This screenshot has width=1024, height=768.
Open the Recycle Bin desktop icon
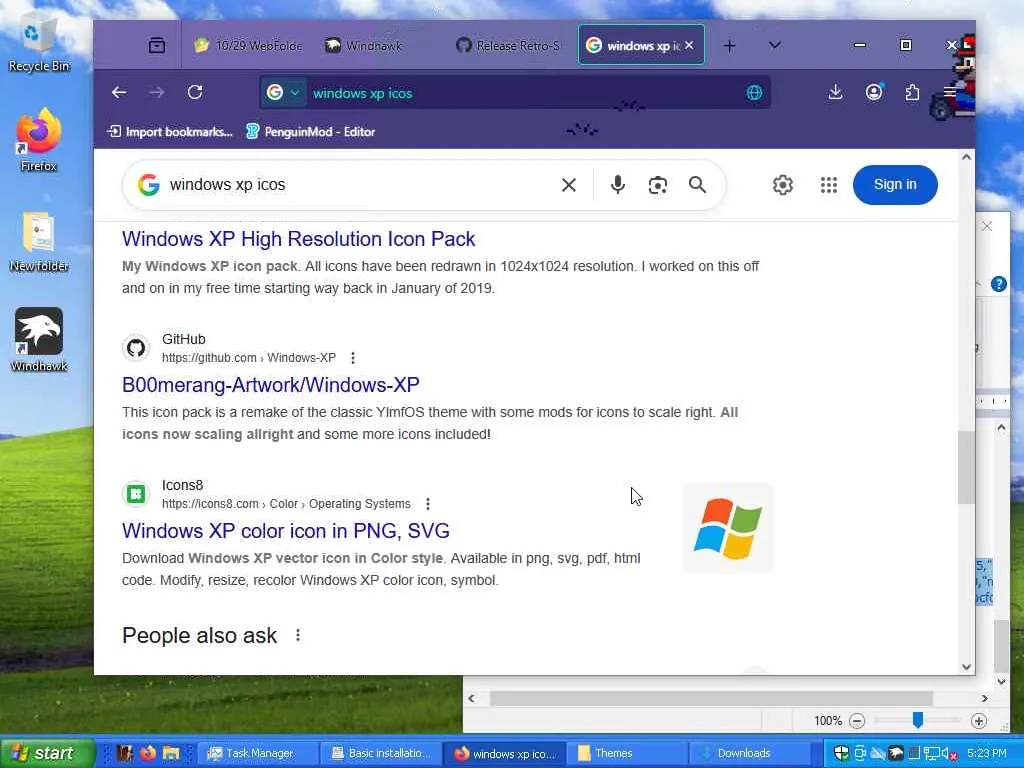[x=39, y=44]
